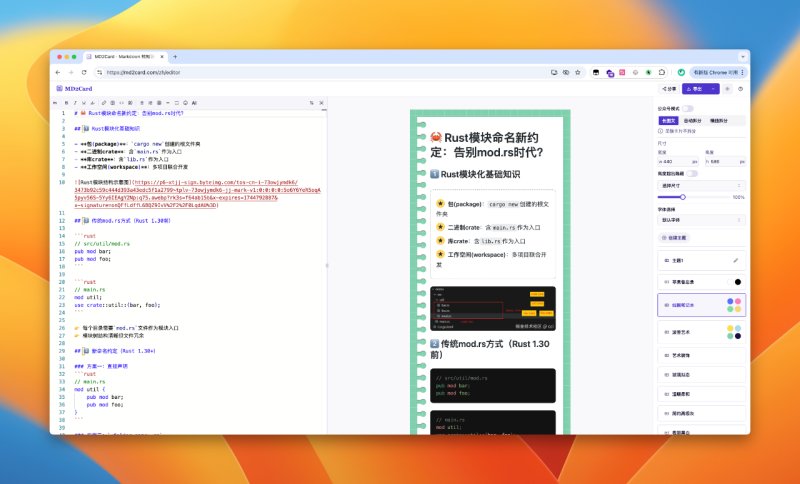Click the red image URL in the editor

tap(197, 194)
